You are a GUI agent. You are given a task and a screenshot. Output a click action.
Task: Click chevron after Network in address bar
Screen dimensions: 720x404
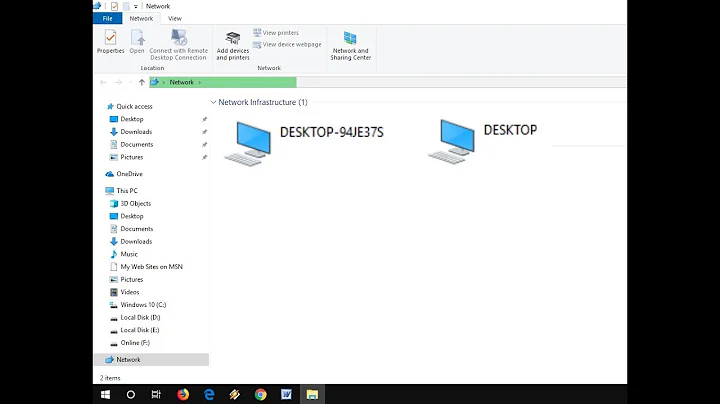200,82
